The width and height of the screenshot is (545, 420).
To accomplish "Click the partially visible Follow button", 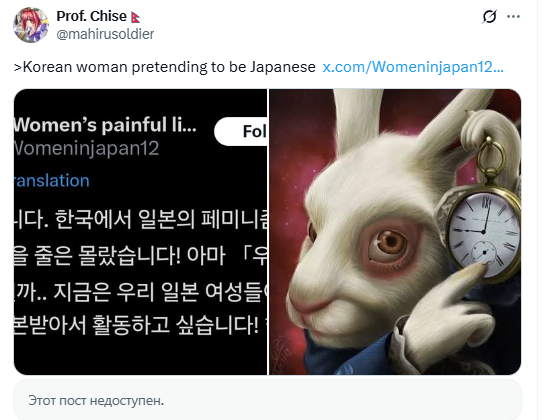I will 241,131.
